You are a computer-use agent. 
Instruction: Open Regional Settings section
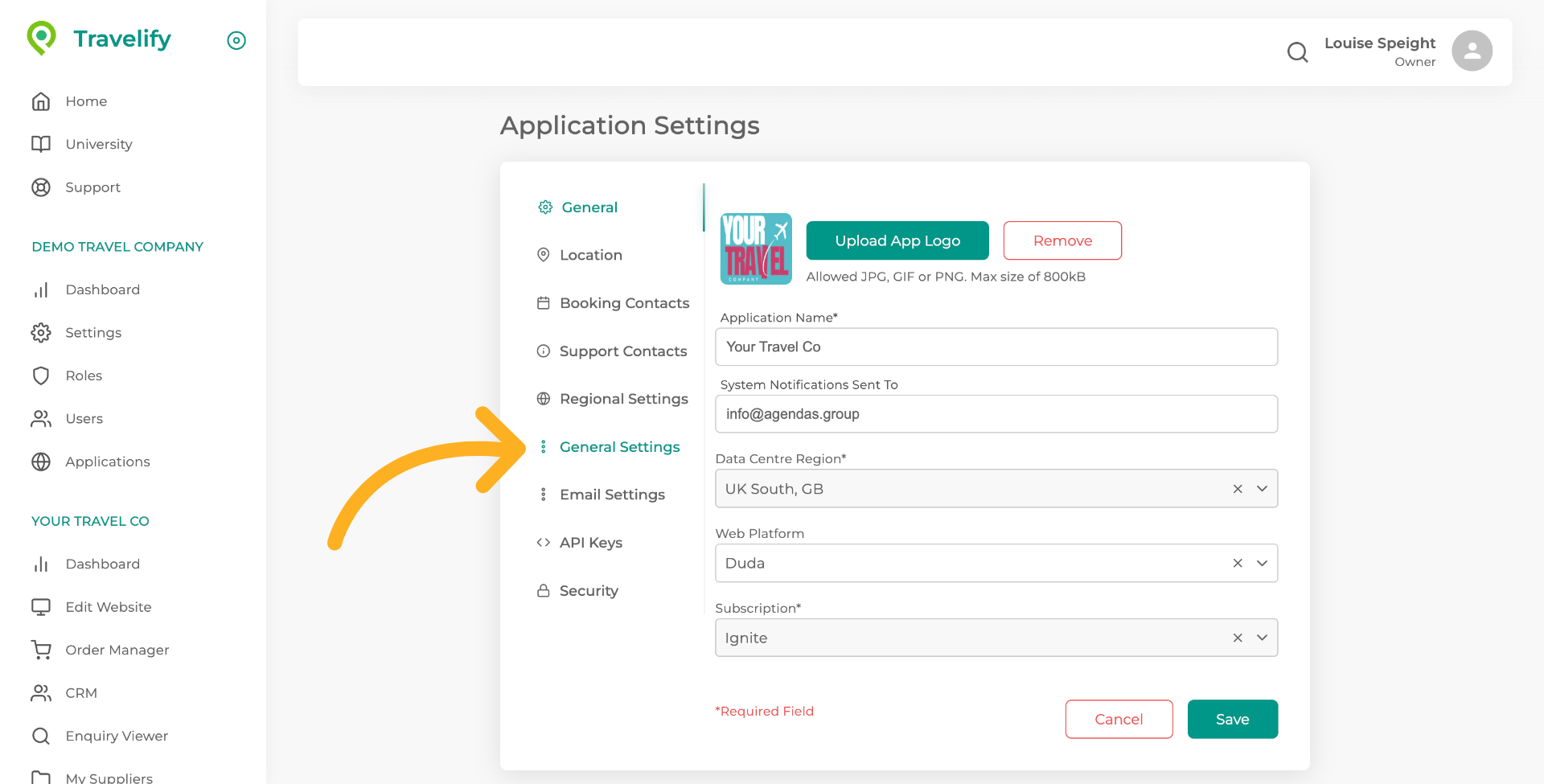[624, 398]
